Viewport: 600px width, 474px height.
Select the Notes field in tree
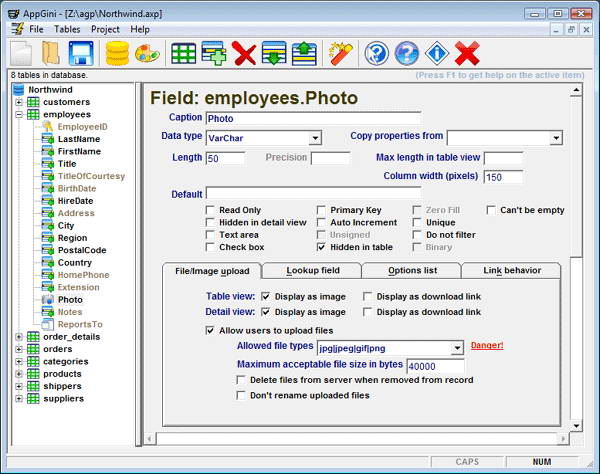coord(70,312)
